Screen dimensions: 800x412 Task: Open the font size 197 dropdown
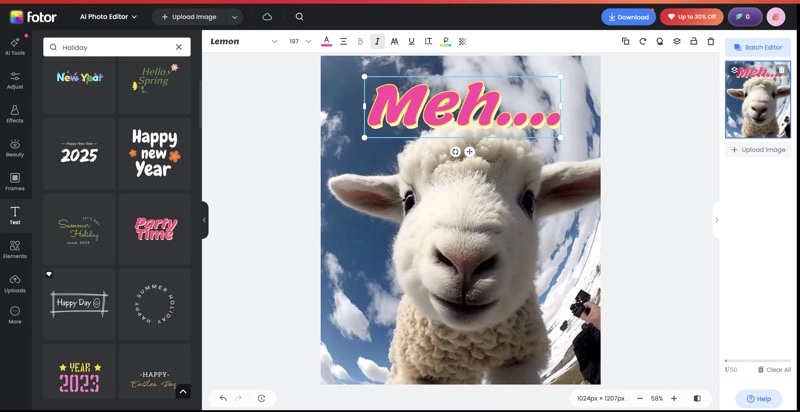(x=300, y=41)
